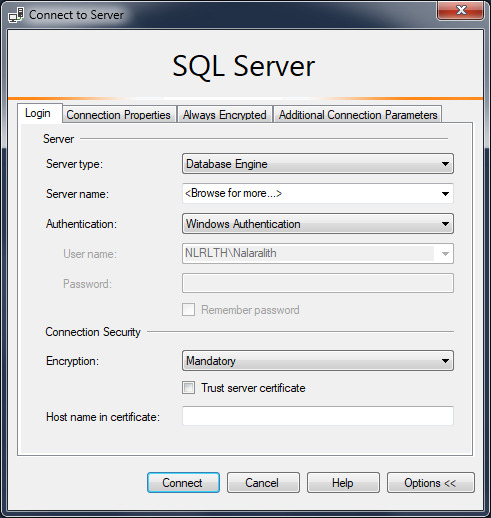Image resolution: width=491 pixels, height=518 pixels.
Task: Click the Host name in certificate field
Action: [318, 416]
